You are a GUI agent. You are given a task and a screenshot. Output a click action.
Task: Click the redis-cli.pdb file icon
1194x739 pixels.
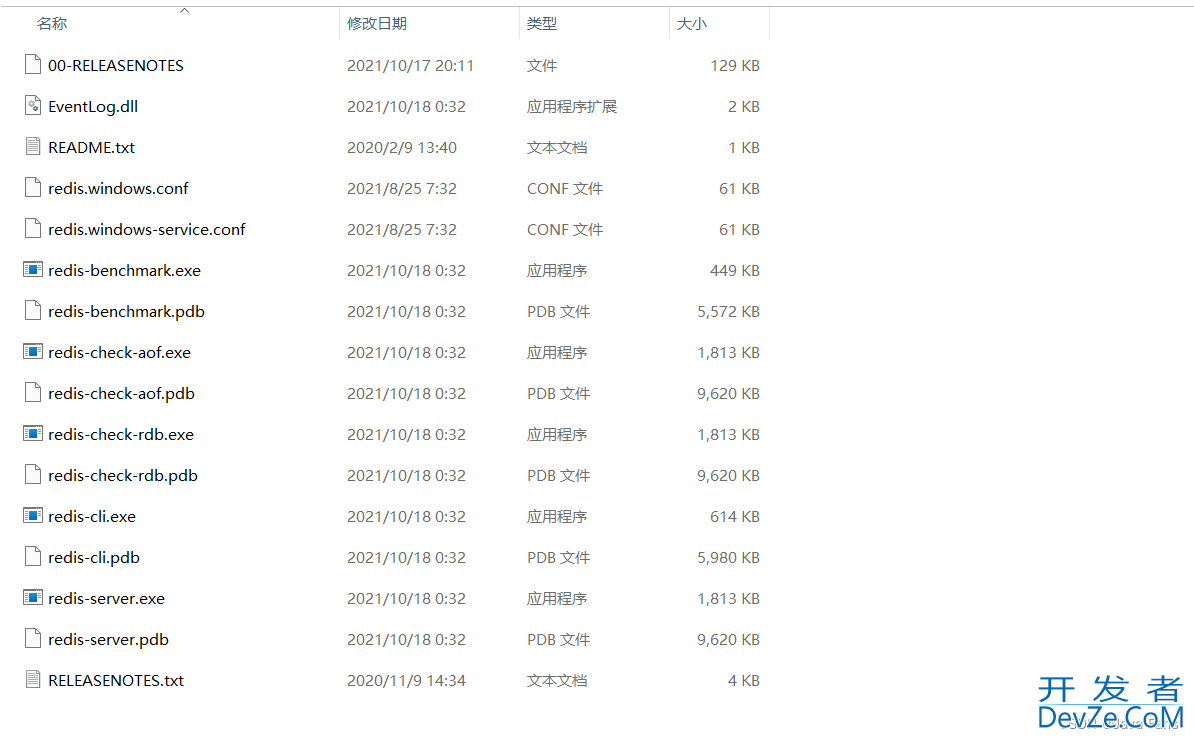pyautogui.click(x=33, y=557)
